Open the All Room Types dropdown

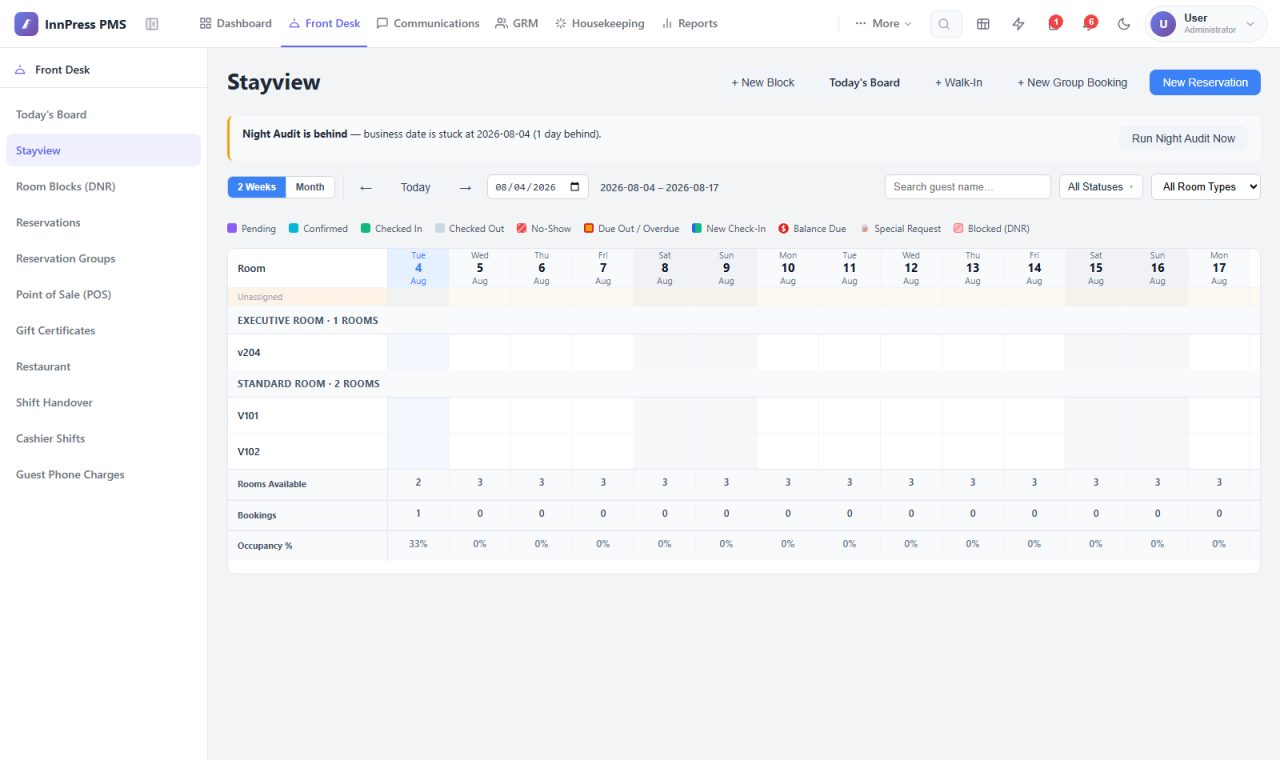(1206, 187)
